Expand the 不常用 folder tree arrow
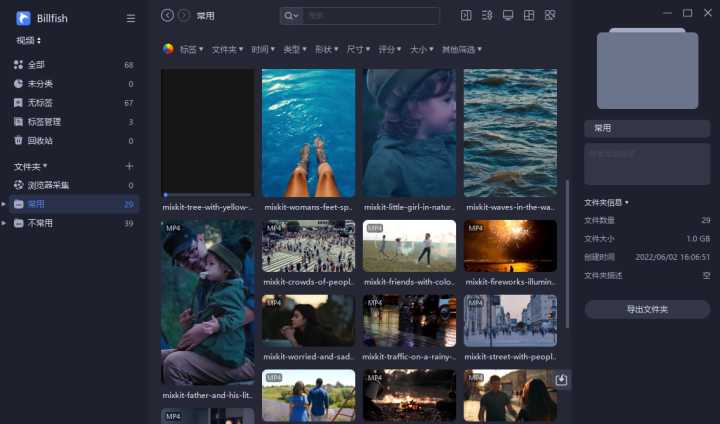The height and width of the screenshot is (424, 720). 4,223
